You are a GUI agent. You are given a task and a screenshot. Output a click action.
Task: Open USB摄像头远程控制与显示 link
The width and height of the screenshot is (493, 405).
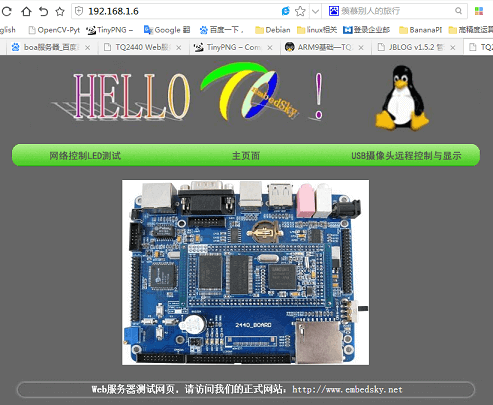point(406,156)
